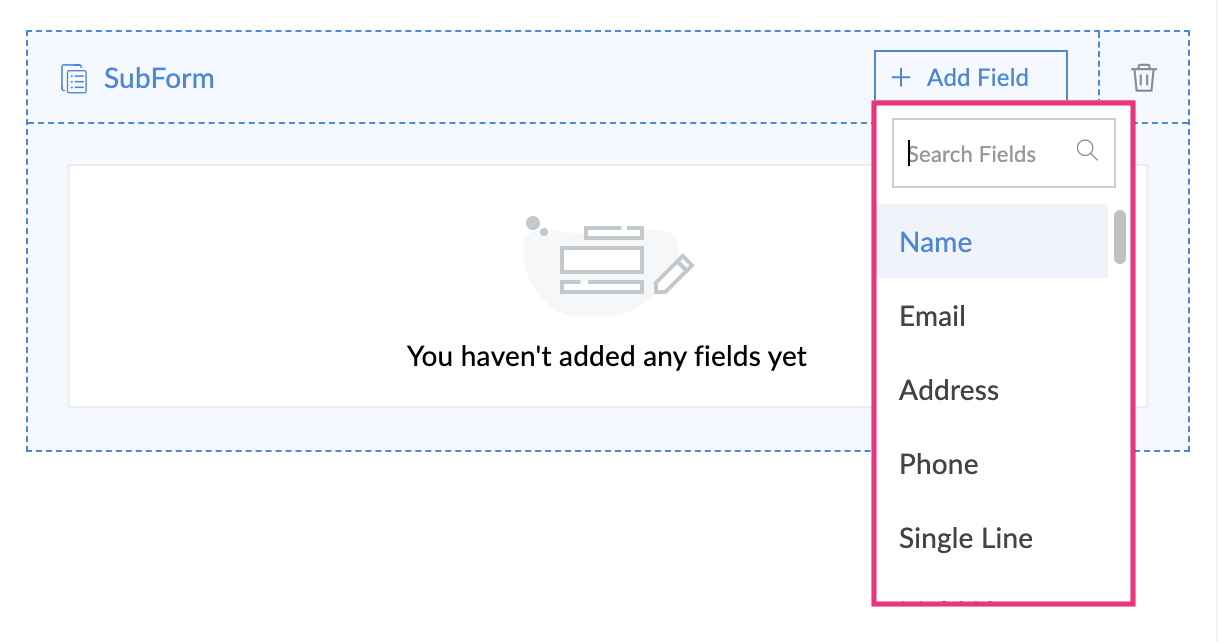Select Phone in the fields dropdown
Viewport: 1218px width, 642px height.
click(x=939, y=464)
